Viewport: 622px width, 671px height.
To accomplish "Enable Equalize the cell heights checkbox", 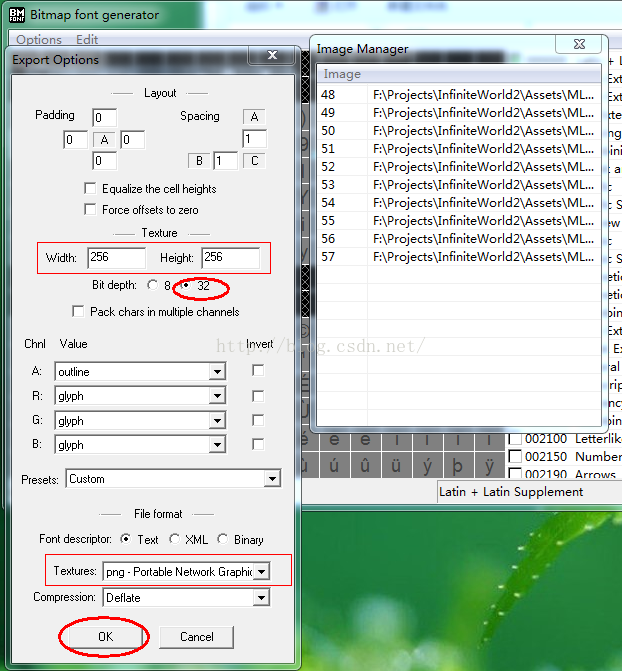I will [x=90, y=189].
